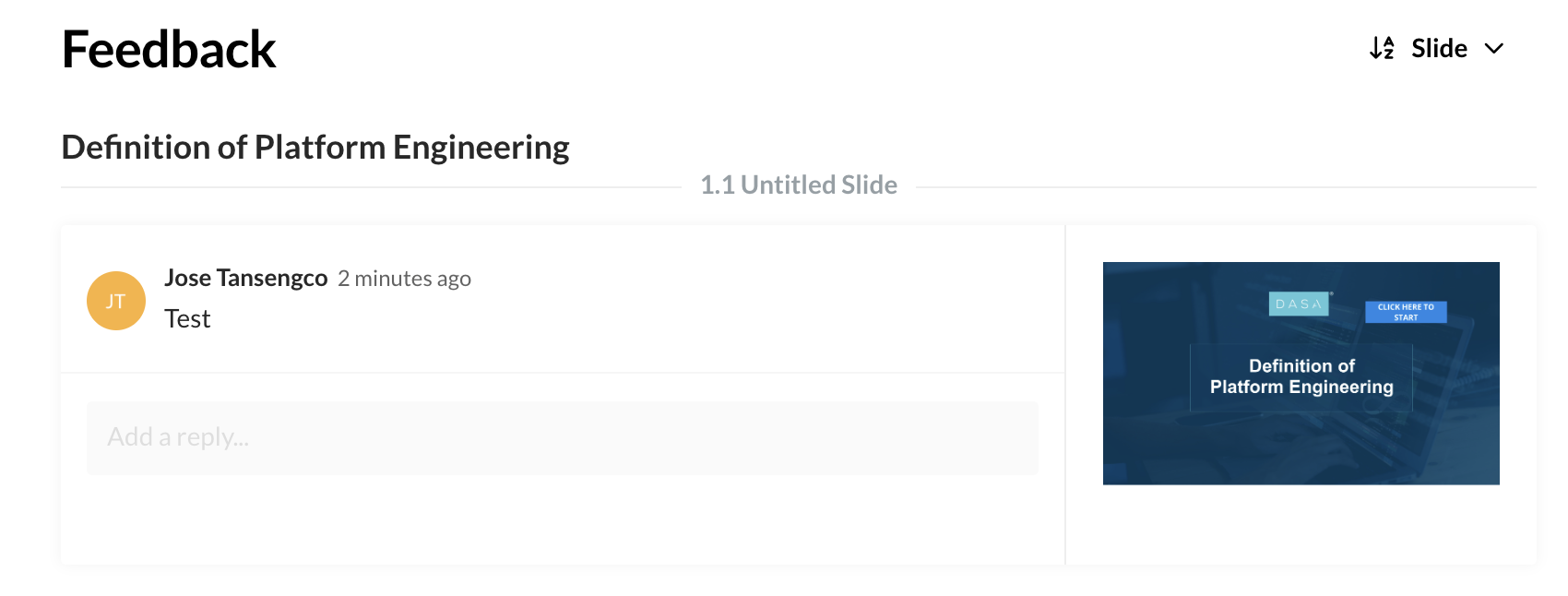
Task: Open Jose Tansengco's commenter name
Action: coord(245,278)
